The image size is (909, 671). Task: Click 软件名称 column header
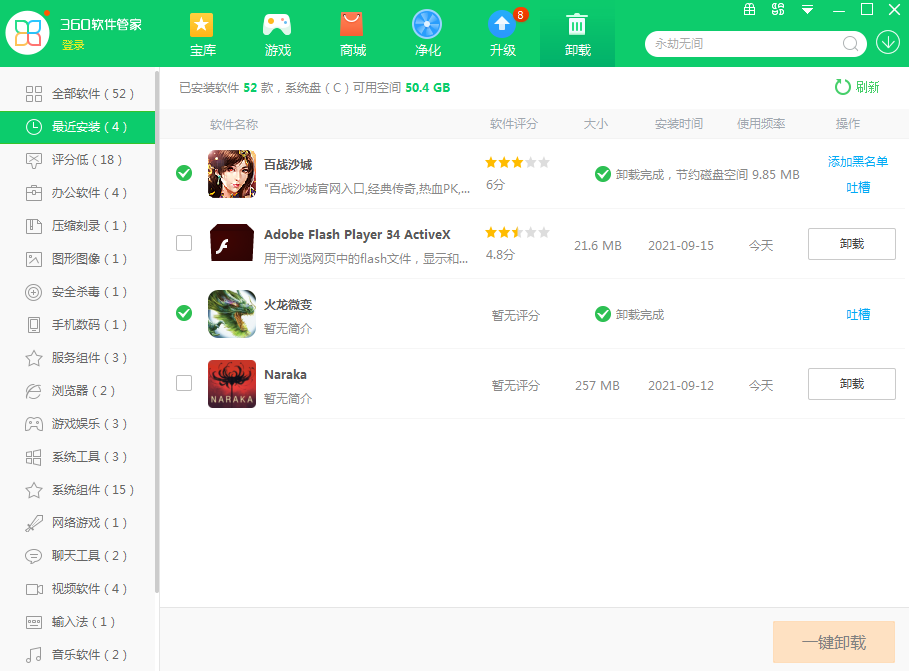click(234, 124)
